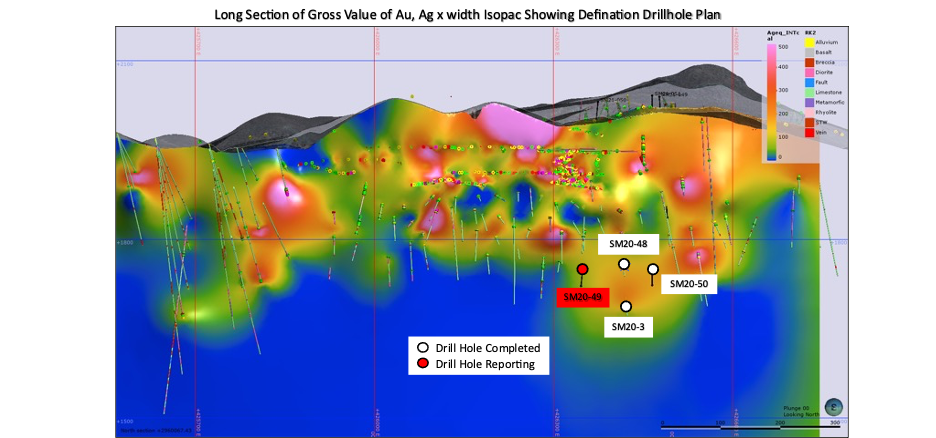936x438 pixels.
Task: Click the distance scale bar at bottom right
Action: 750,426
